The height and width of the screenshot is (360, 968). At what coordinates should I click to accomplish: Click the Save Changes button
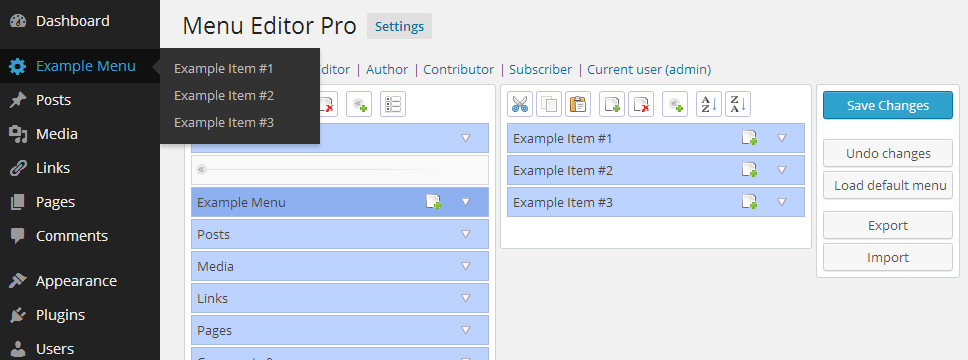pyautogui.click(x=888, y=106)
